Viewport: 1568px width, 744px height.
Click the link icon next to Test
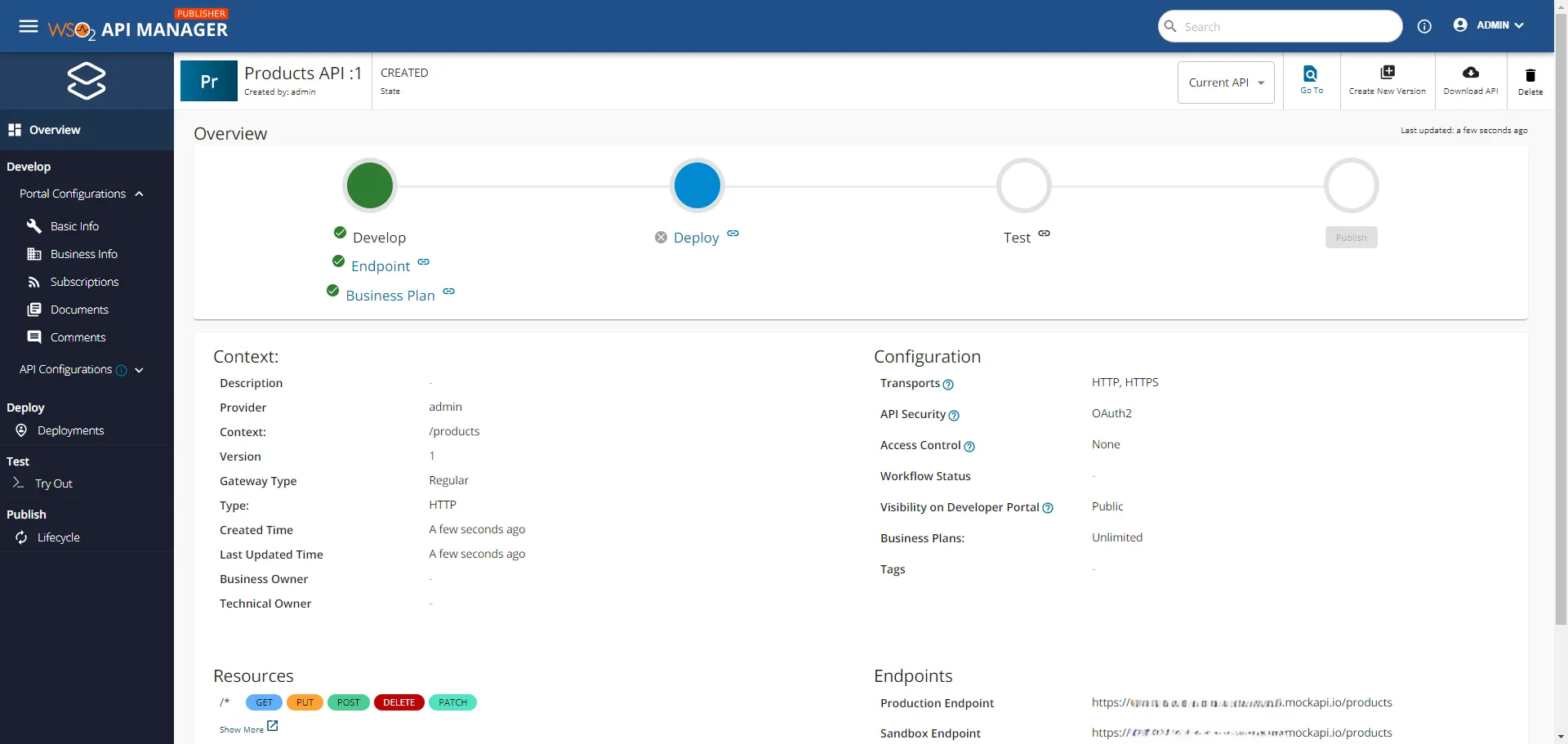pos(1044,234)
